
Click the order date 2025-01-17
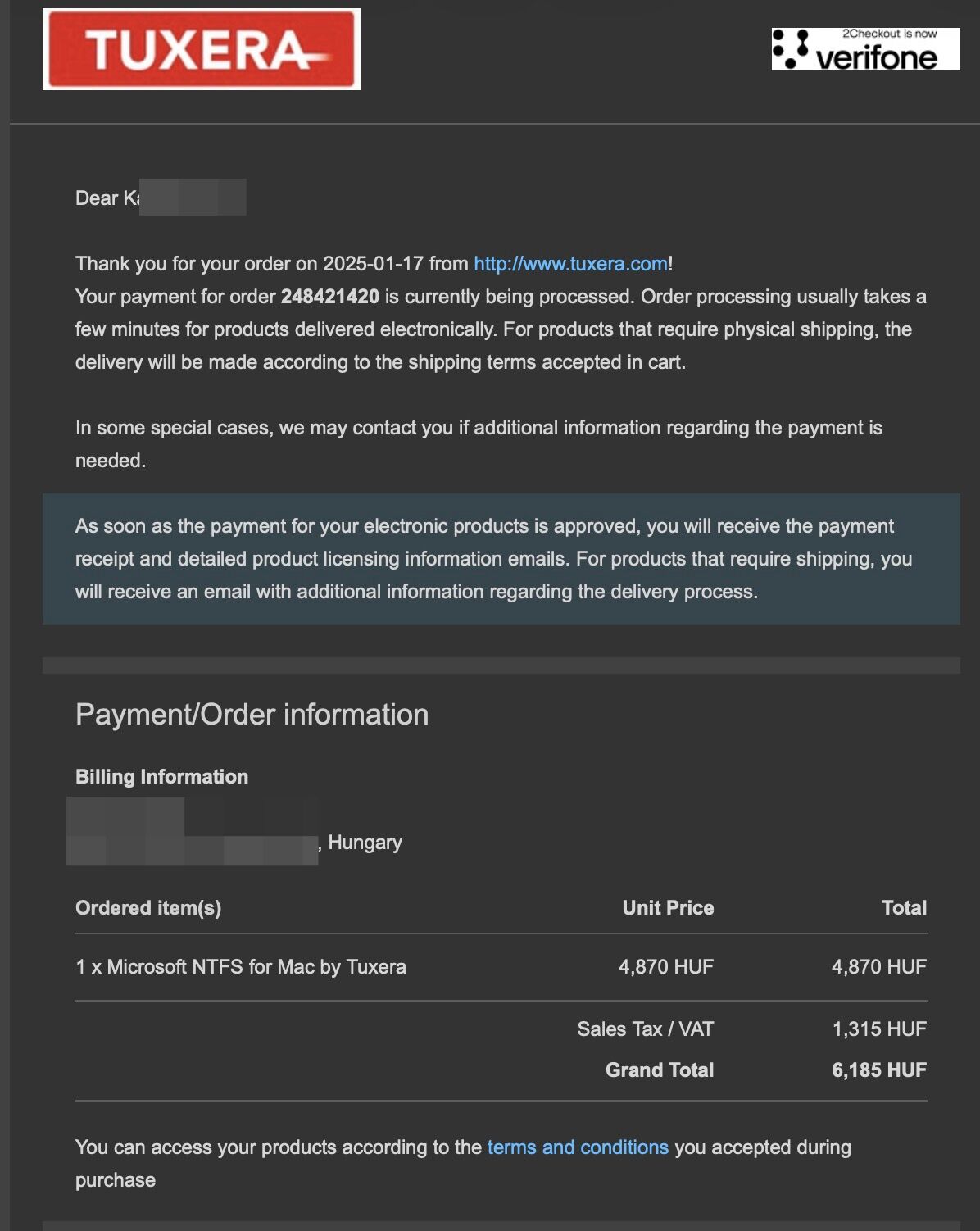373,264
